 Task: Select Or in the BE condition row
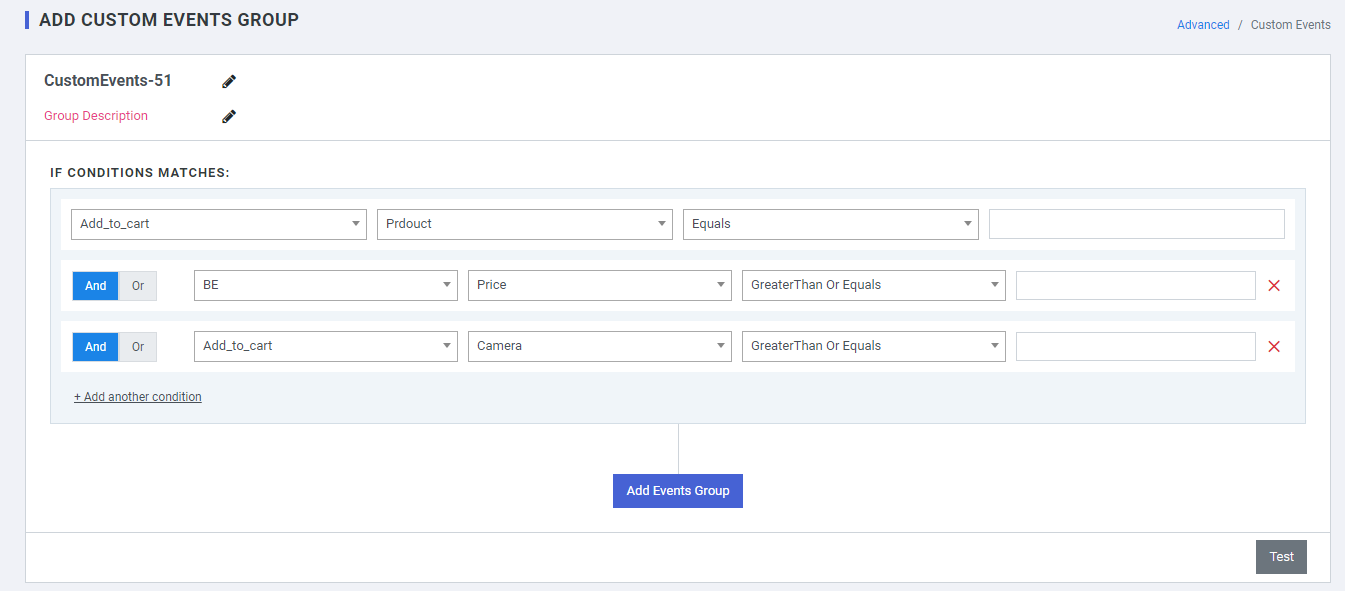point(138,286)
